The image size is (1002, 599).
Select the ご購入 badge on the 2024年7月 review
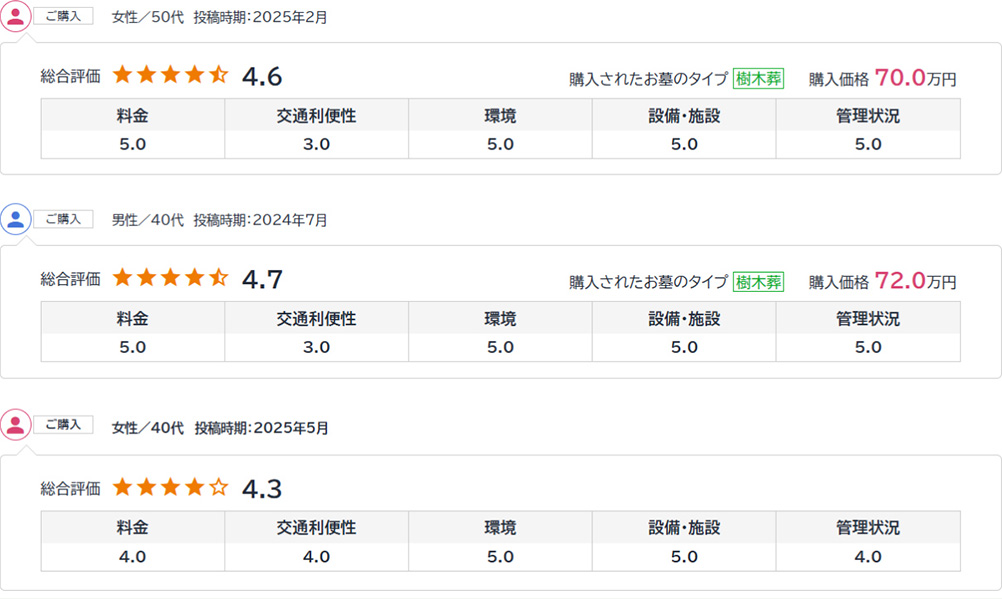(x=63, y=219)
